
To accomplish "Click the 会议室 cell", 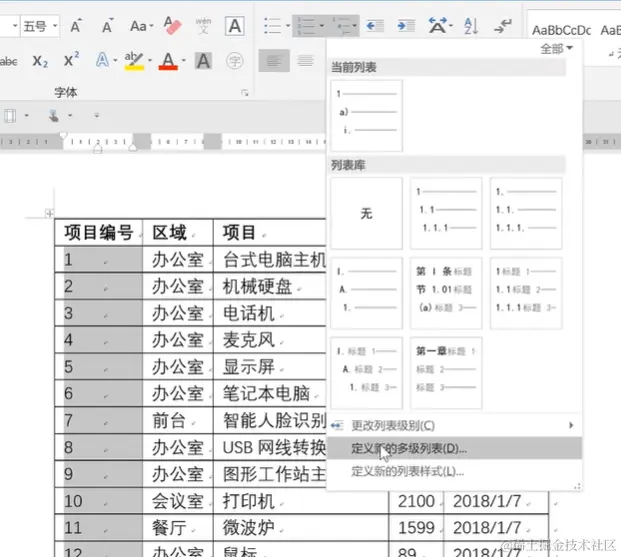I will click(x=178, y=501).
